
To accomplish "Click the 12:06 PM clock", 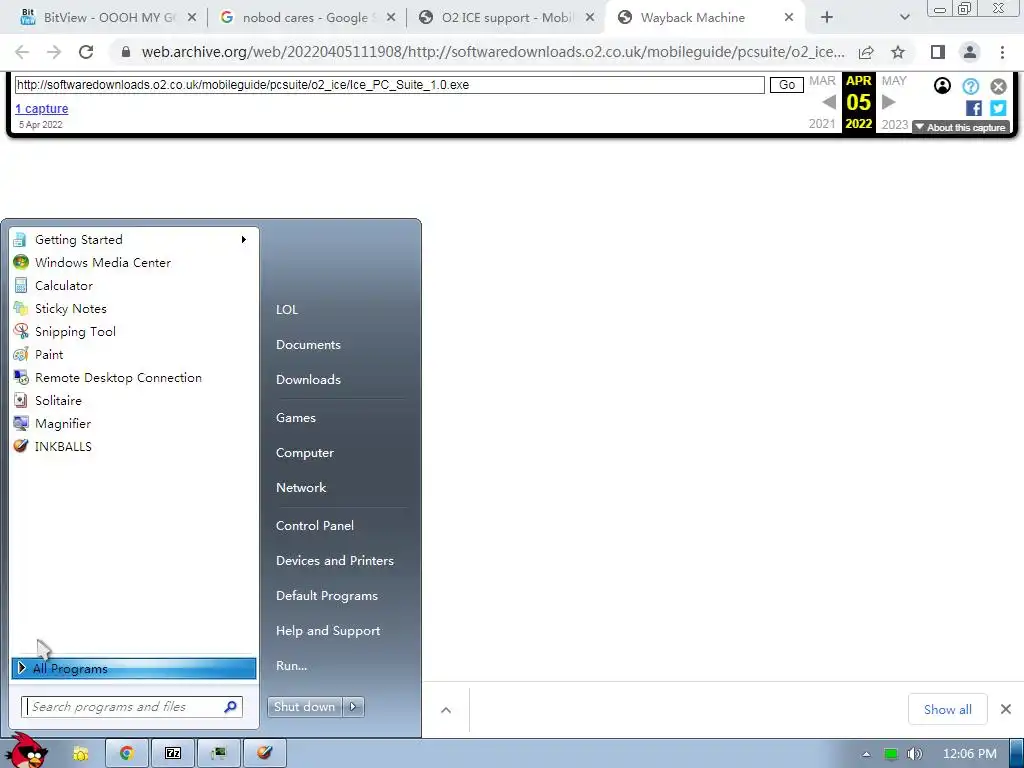I will pyautogui.click(x=970, y=754).
